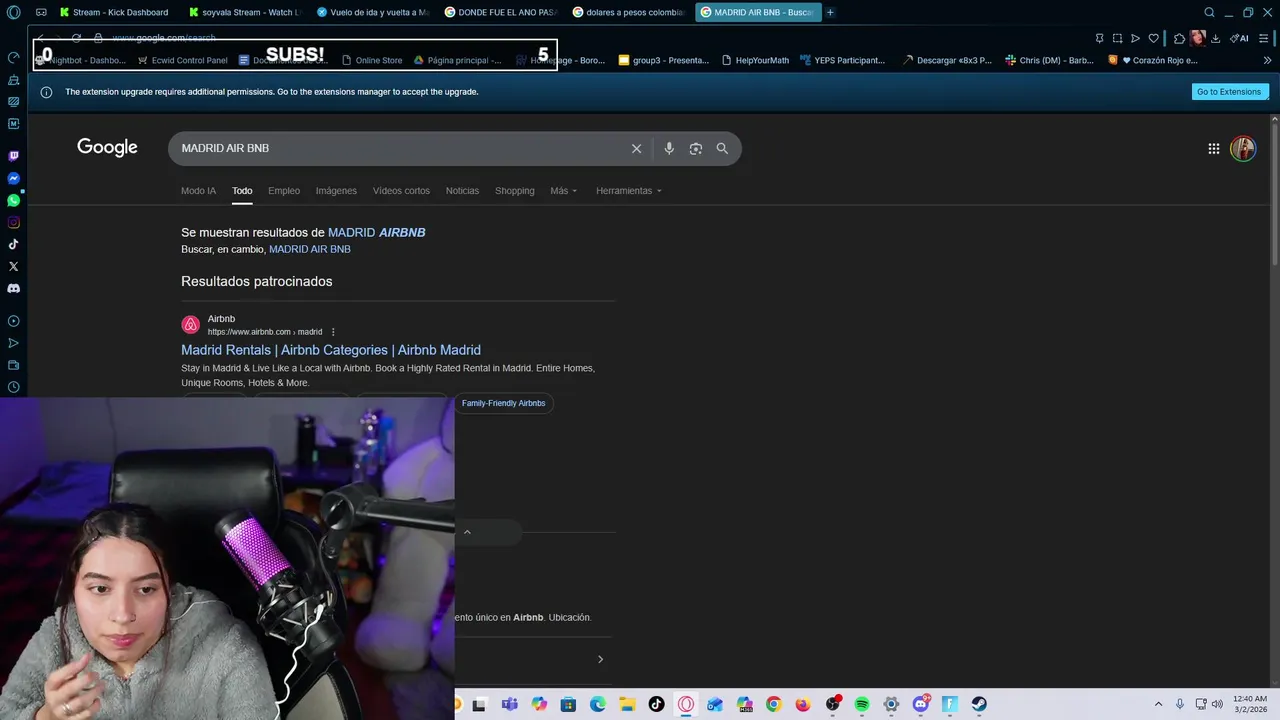1280x720 pixels.
Task: Collapse the section with the up chevron
Action: point(467,532)
